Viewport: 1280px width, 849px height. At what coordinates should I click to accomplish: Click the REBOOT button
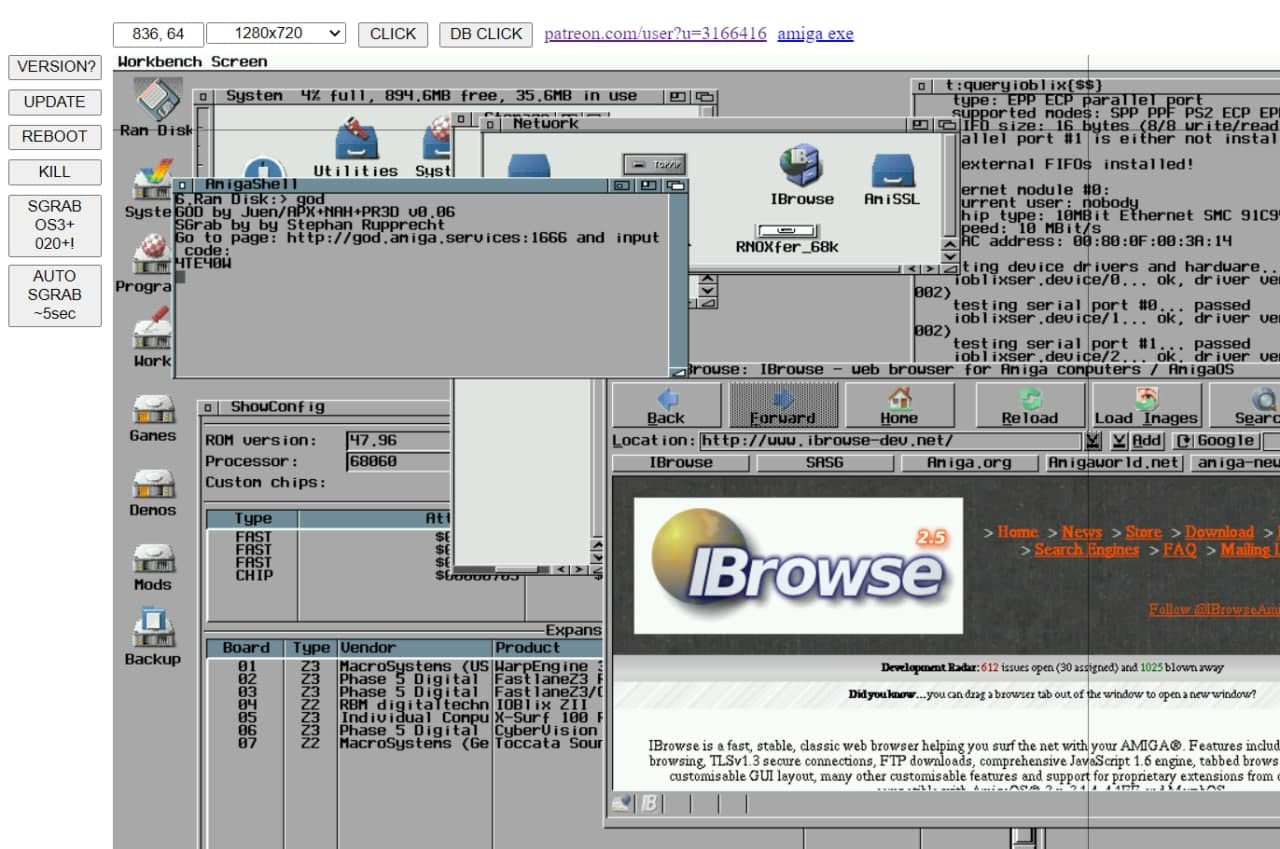tap(55, 137)
